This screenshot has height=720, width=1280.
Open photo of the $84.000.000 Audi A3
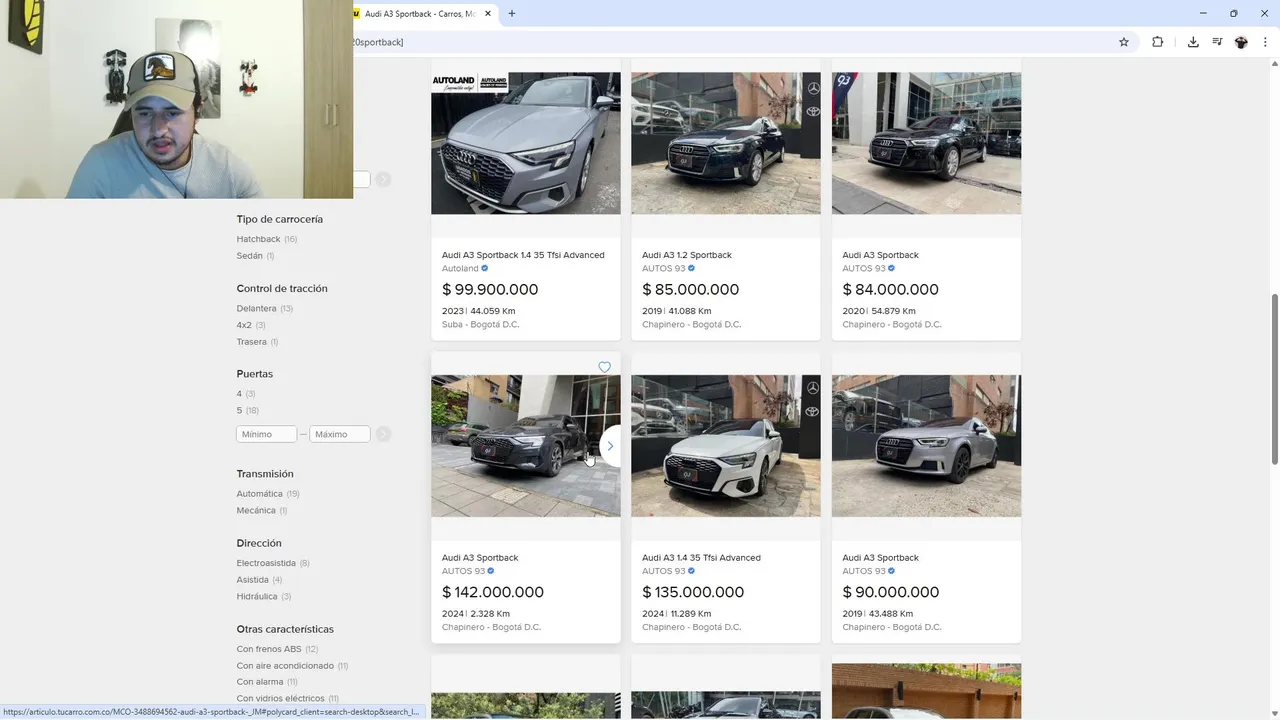coord(926,143)
